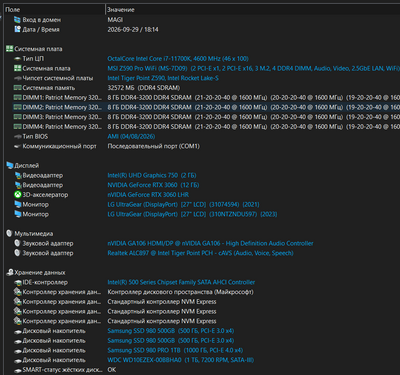Click the DIMM4 memory module icon
This screenshot has width=400, height=375.
tap(17, 127)
